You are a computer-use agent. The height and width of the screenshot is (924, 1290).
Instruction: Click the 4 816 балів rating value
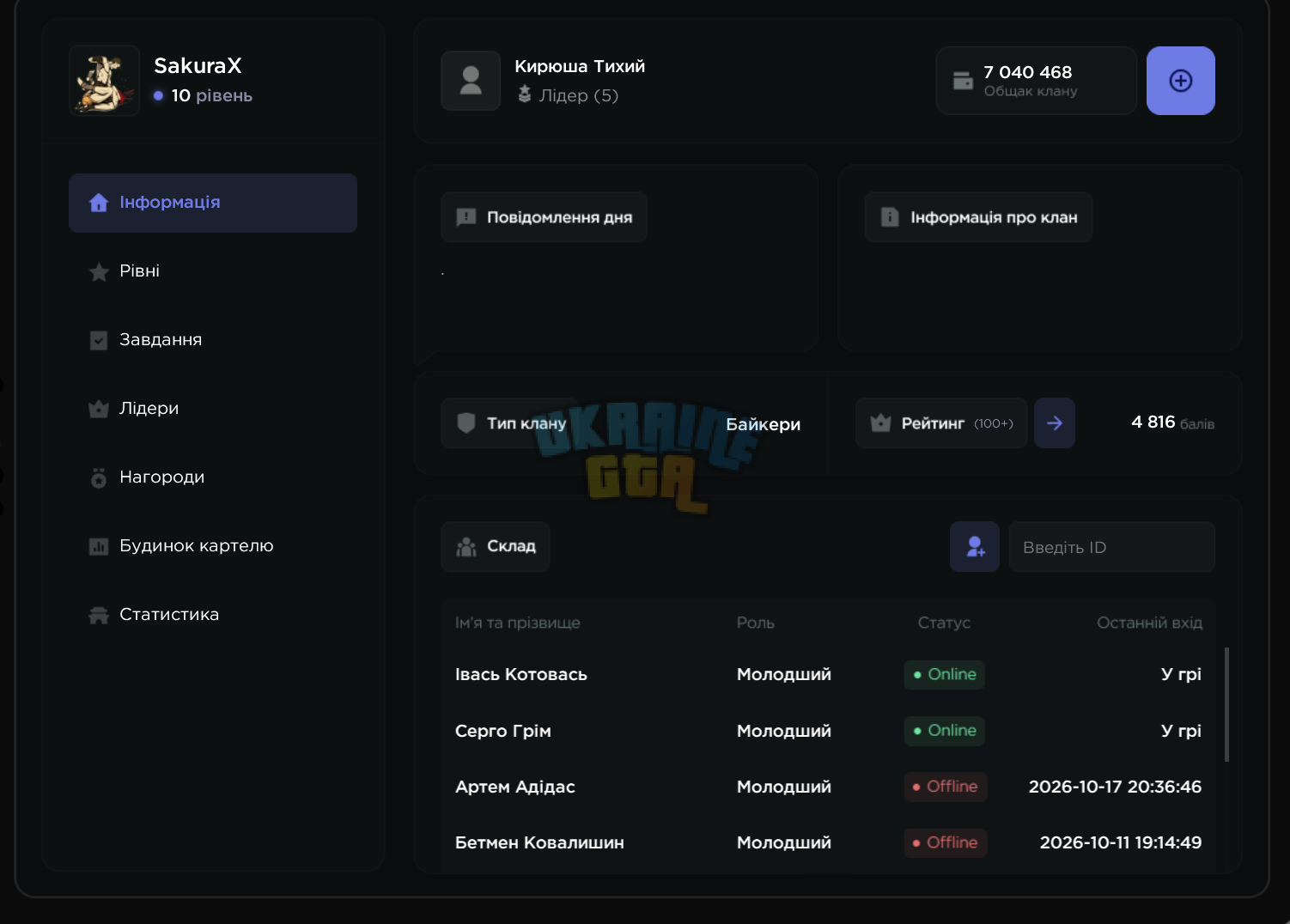tap(1172, 422)
